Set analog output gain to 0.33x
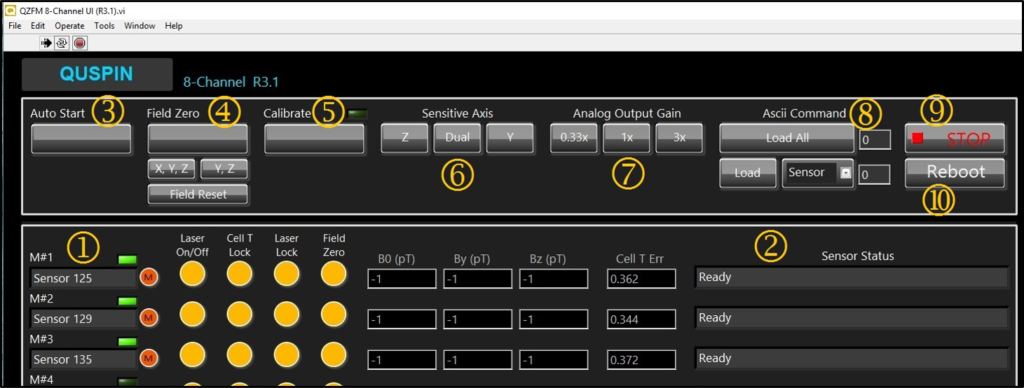Image resolution: width=1024 pixels, height=388 pixels. pos(574,138)
